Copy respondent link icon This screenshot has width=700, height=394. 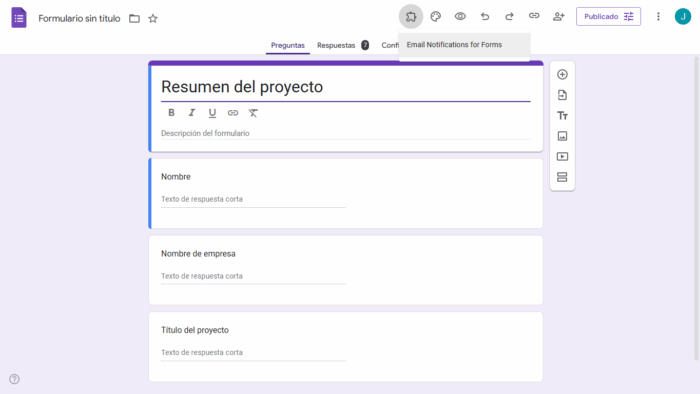pos(534,16)
